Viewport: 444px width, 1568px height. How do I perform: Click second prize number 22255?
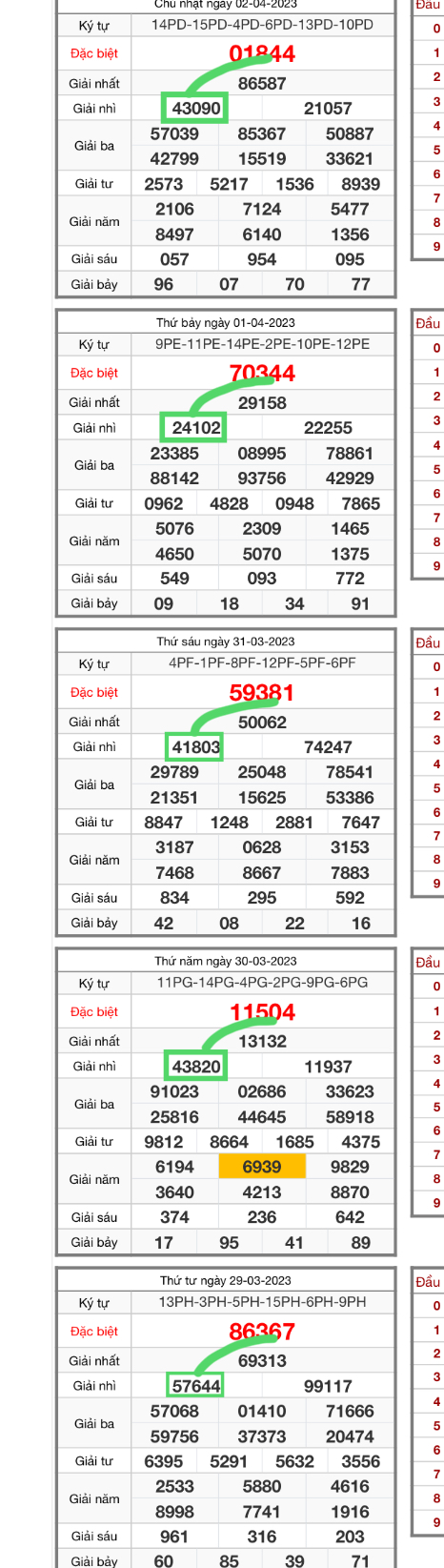coord(328,428)
